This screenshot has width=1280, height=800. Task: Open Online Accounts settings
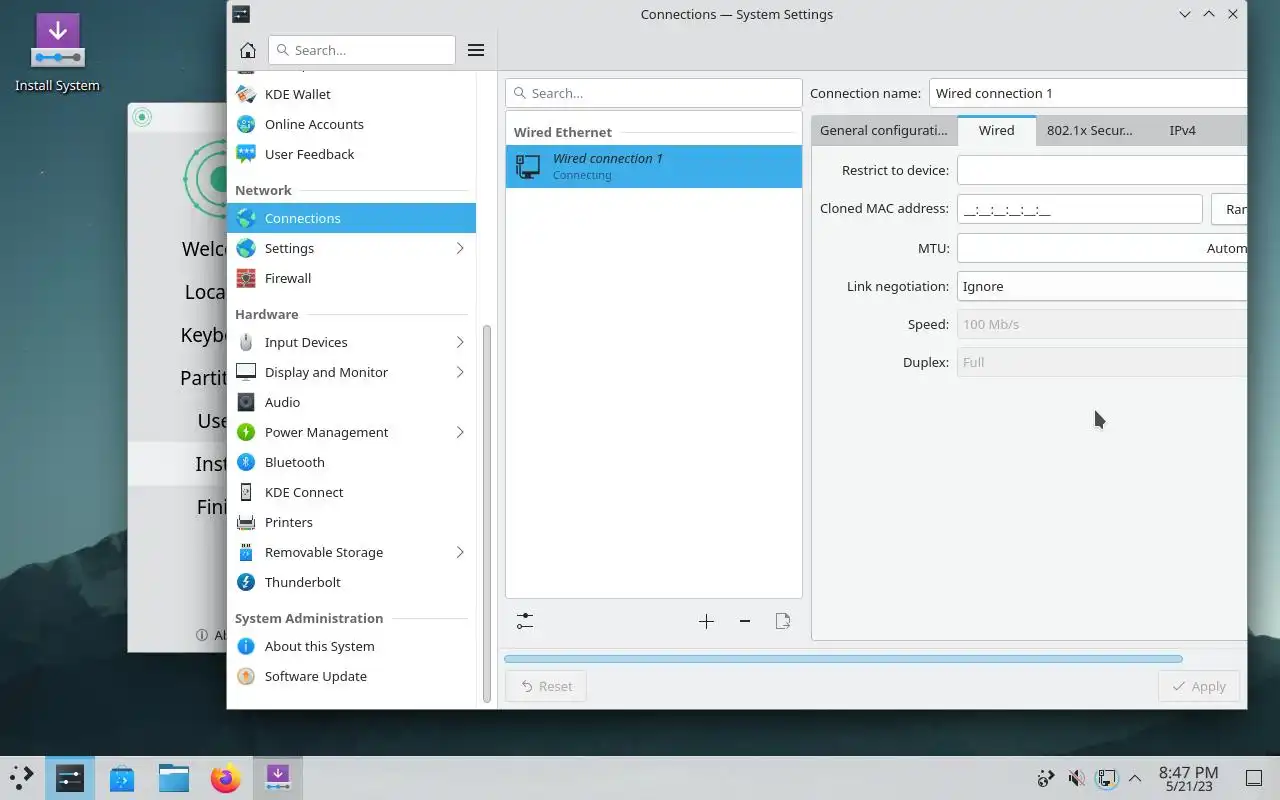click(351, 124)
